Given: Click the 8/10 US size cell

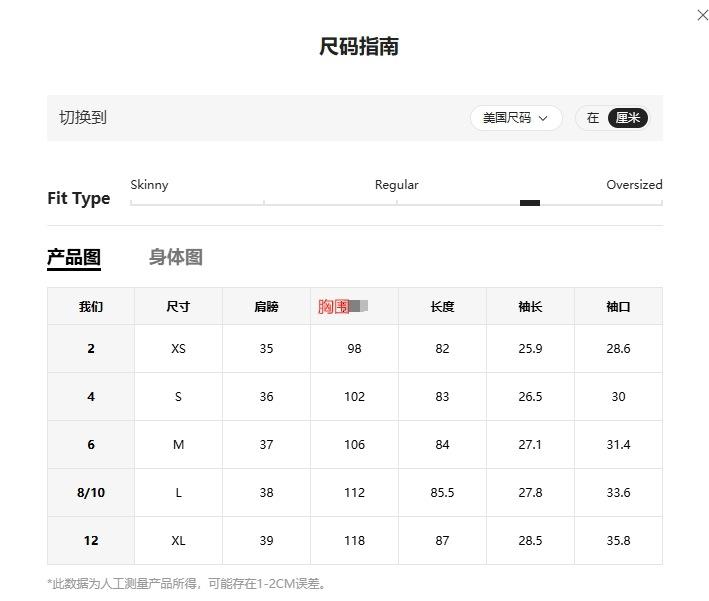Looking at the screenshot, I should point(91,492).
